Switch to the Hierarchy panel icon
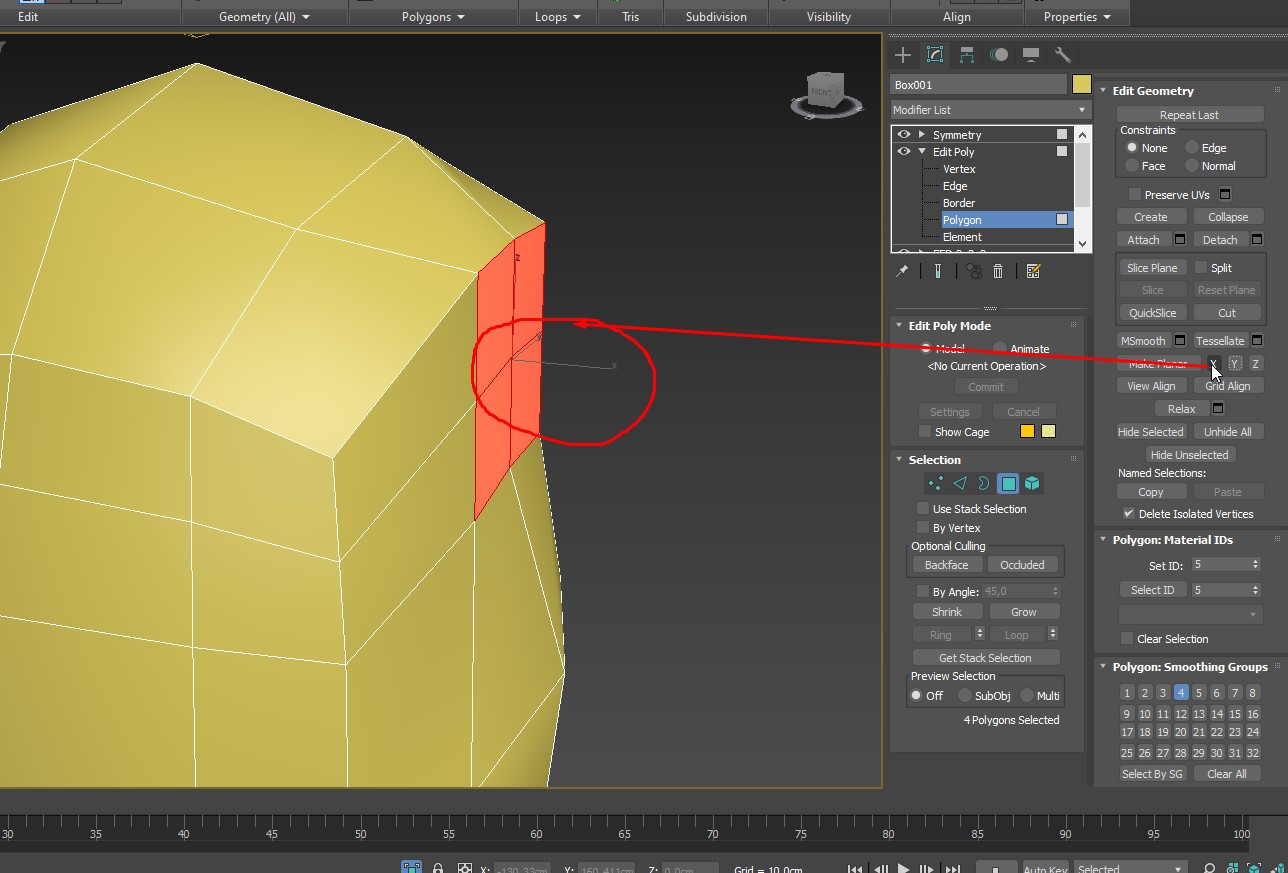Screen dimensions: 1288x873 click(x=967, y=55)
